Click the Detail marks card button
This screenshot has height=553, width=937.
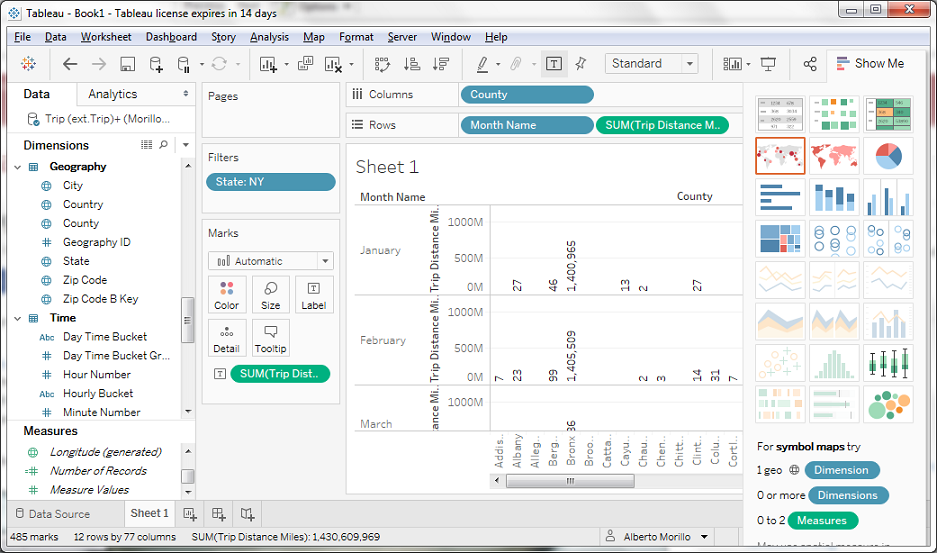click(226, 338)
